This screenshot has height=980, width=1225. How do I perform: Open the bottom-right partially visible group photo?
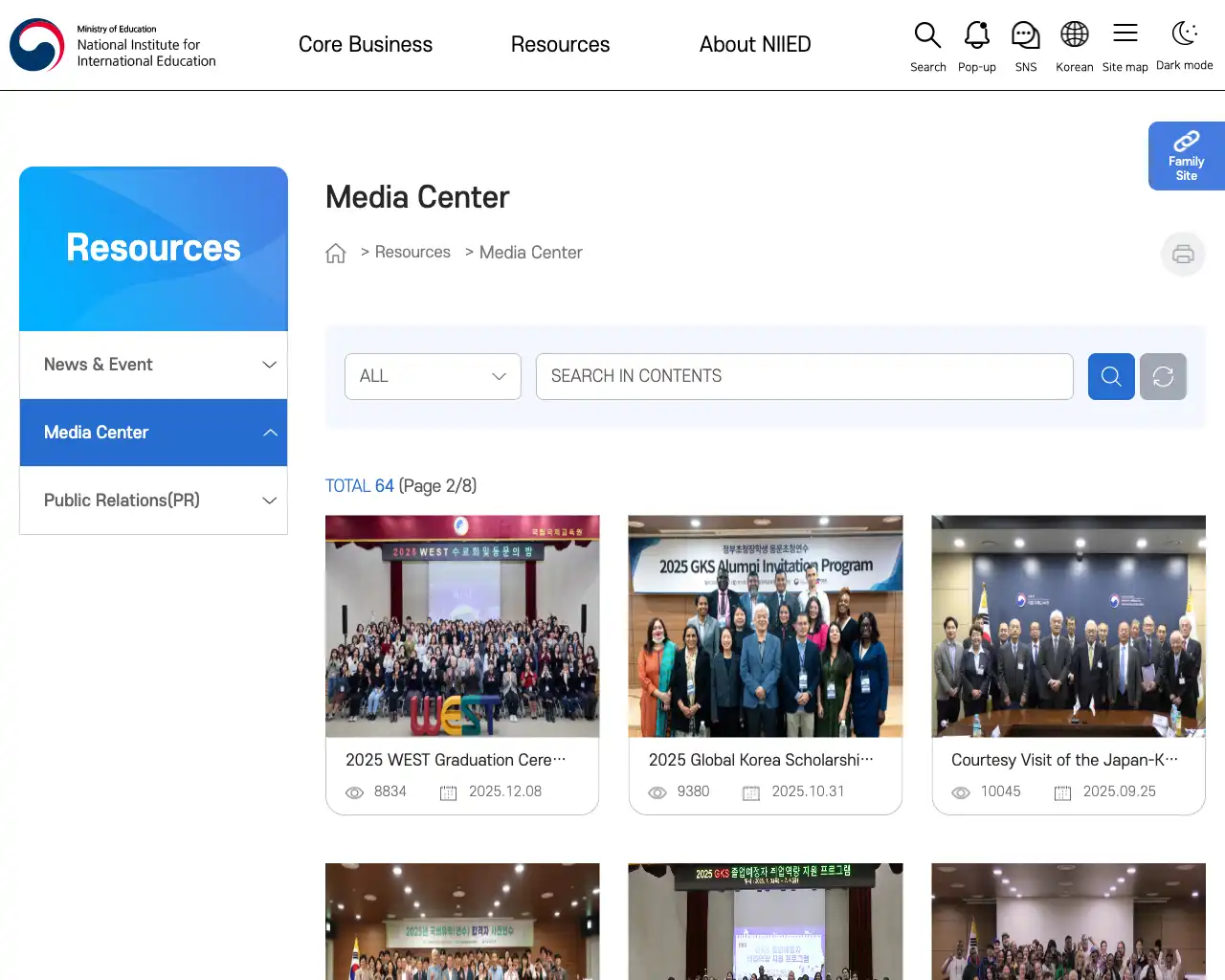pyautogui.click(x=1068, y=922)
